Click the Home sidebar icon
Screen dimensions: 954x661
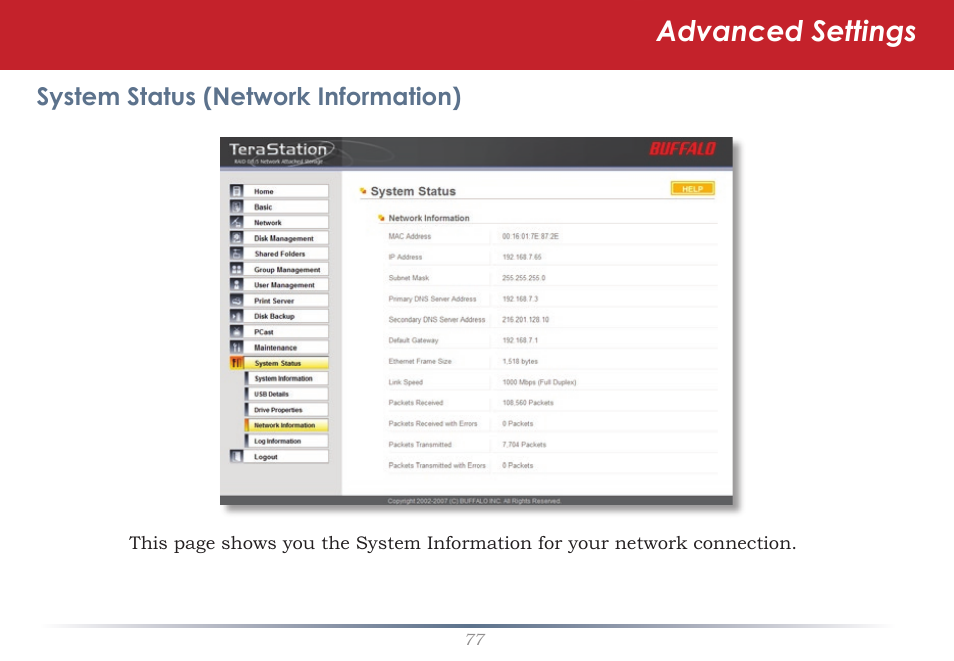click(x=237, y=191)
